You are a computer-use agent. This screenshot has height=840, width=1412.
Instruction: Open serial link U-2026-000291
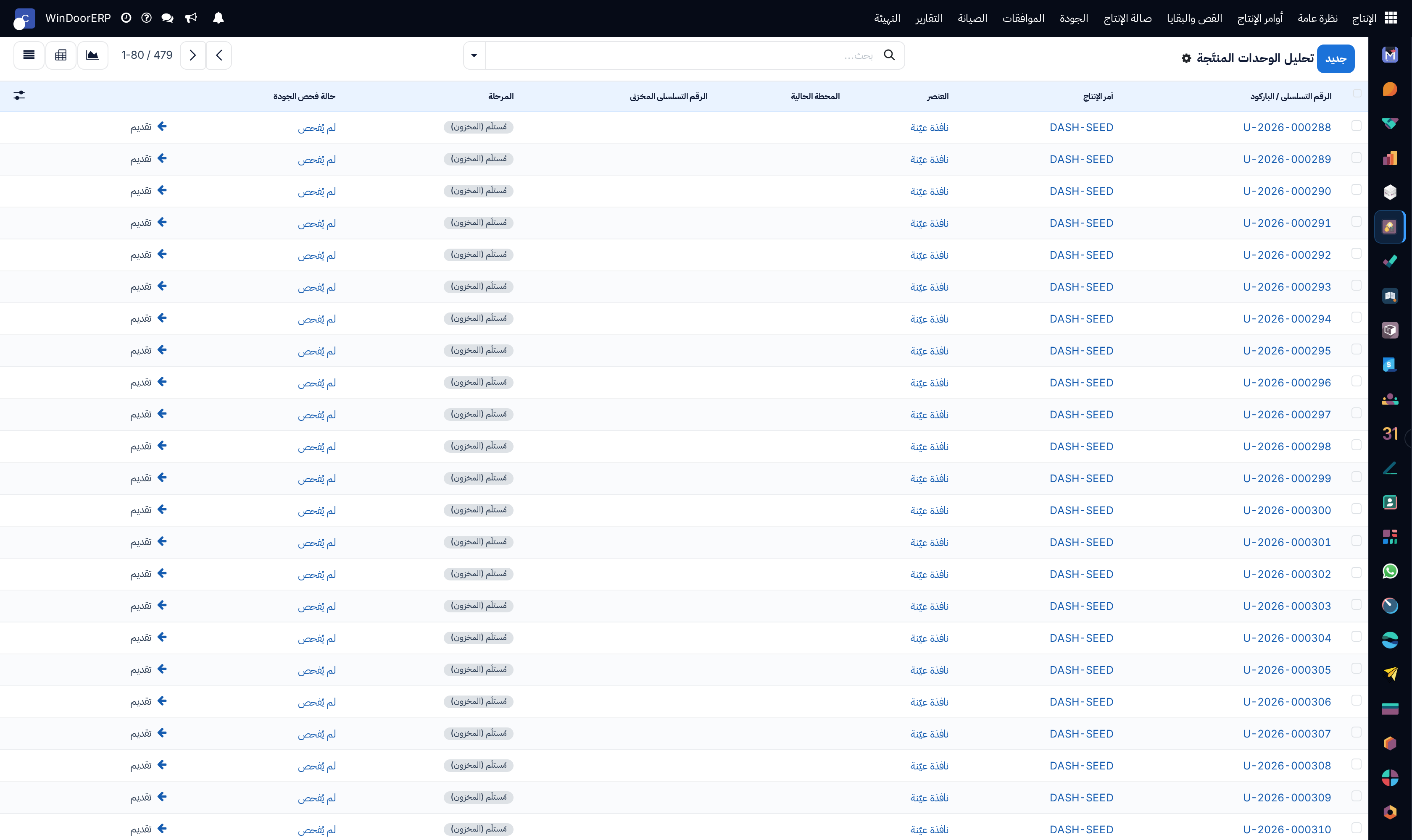point(1287,223)
